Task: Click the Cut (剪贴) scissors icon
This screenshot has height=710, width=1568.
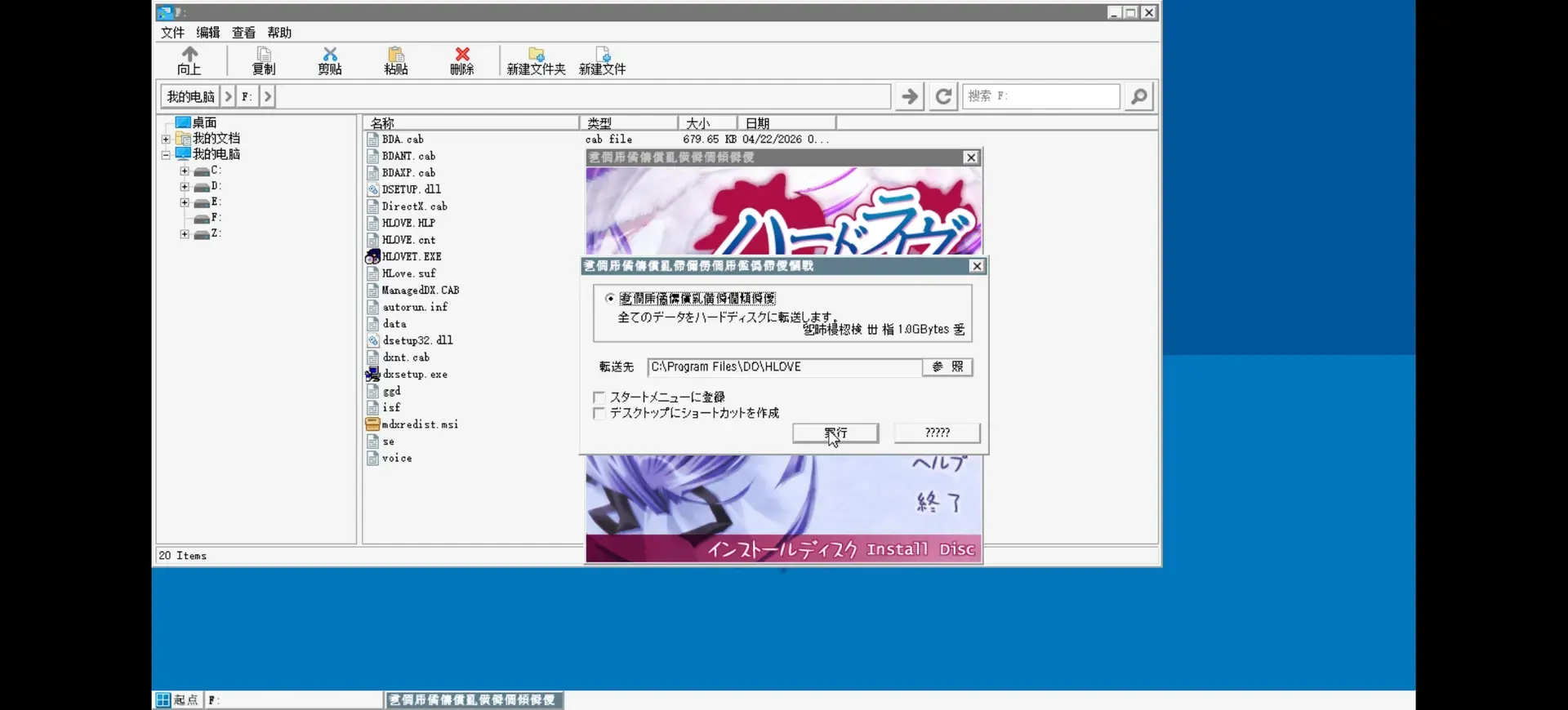Action: pyautogui.click(x=330, y=54)
